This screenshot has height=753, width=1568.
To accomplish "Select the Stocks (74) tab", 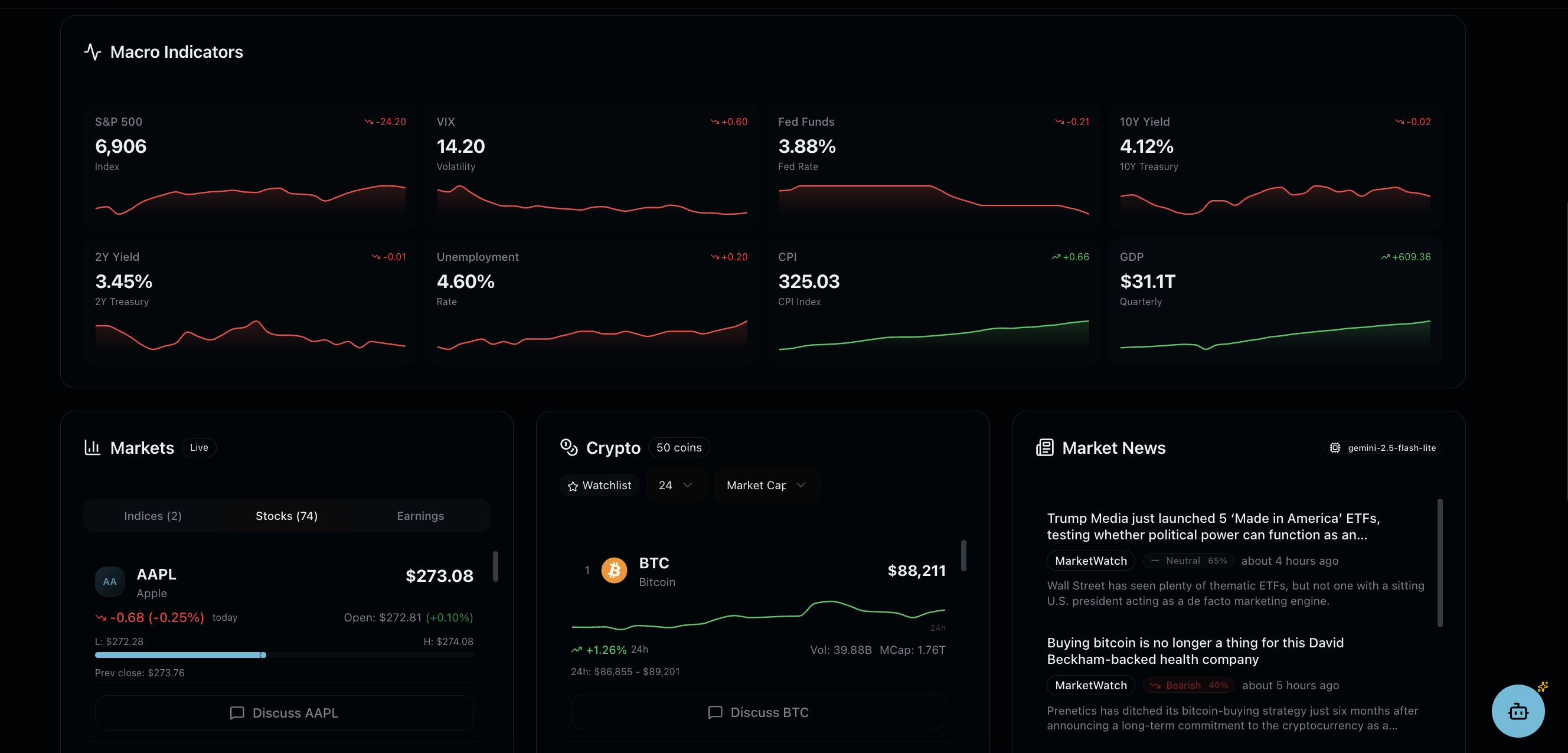I will [x=287, y=516].
